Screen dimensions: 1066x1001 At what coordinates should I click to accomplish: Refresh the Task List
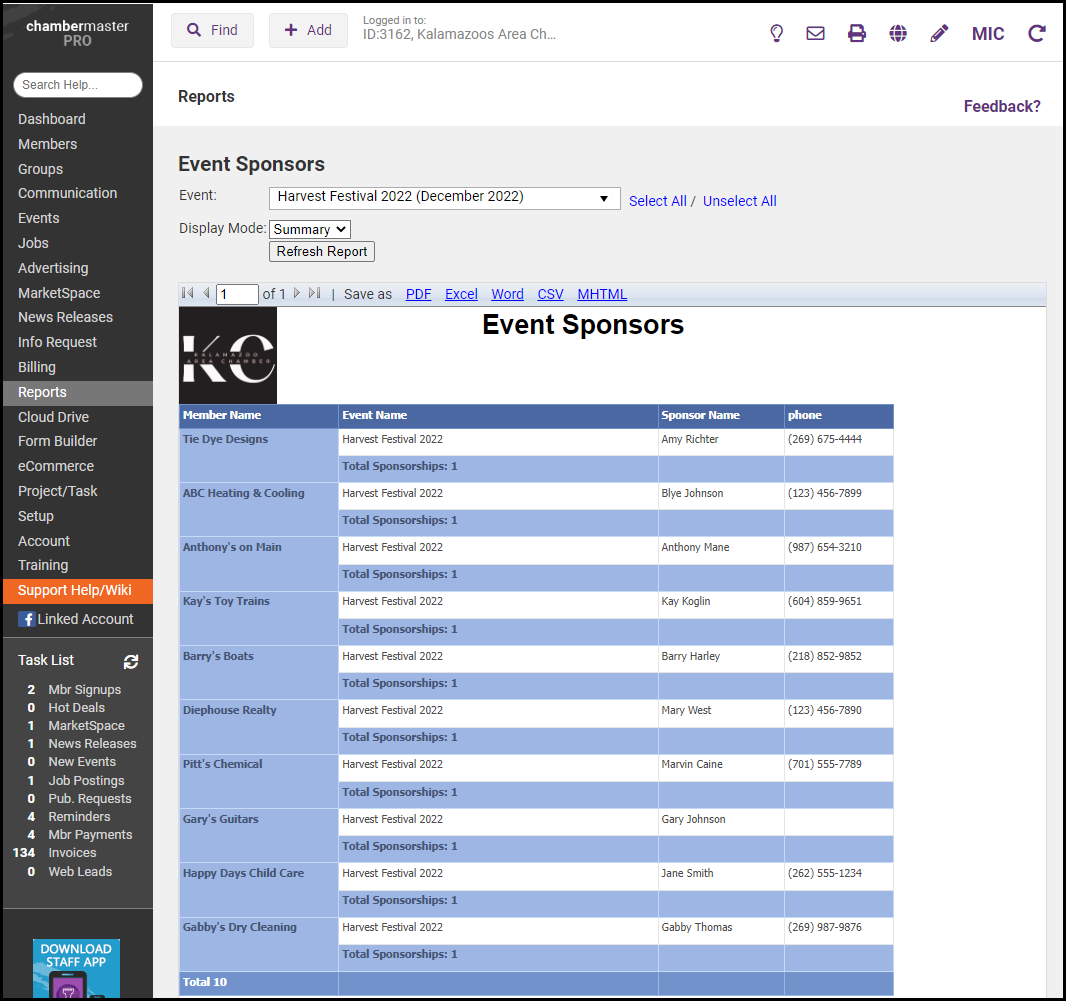coord(131,662)
